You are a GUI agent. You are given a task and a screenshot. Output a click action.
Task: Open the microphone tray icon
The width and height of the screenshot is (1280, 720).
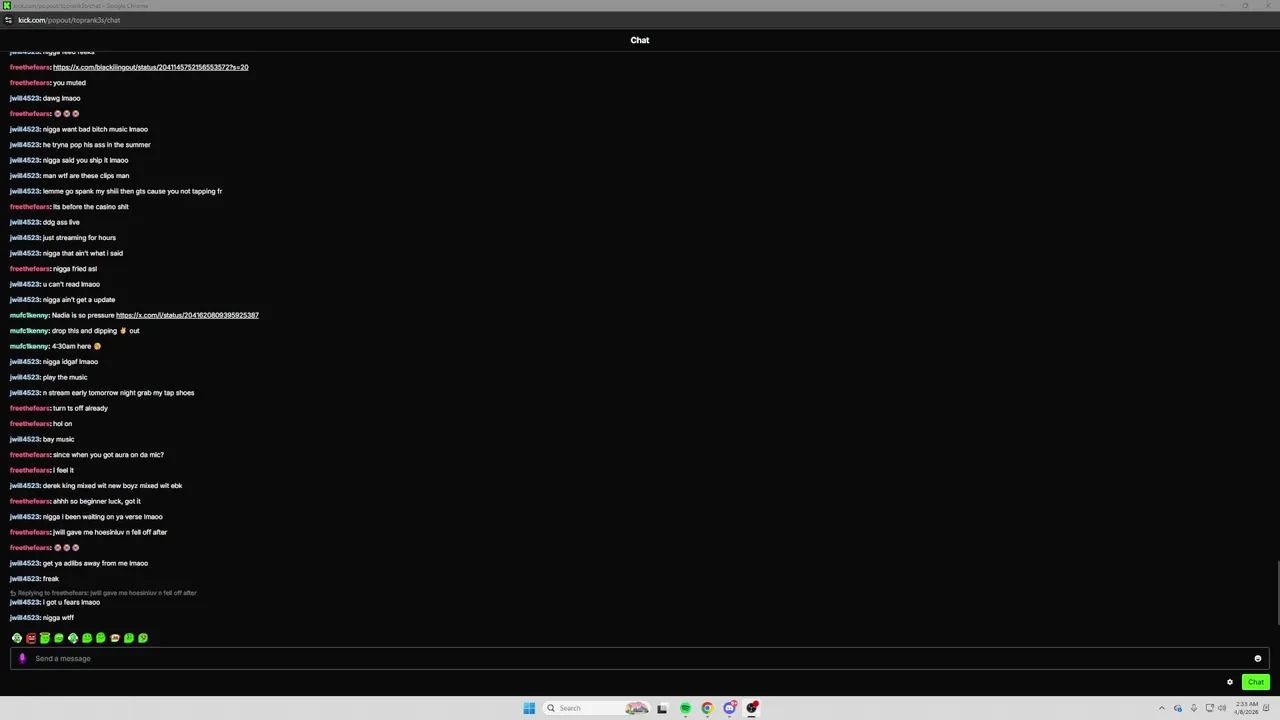click(x=1194, y=708)
